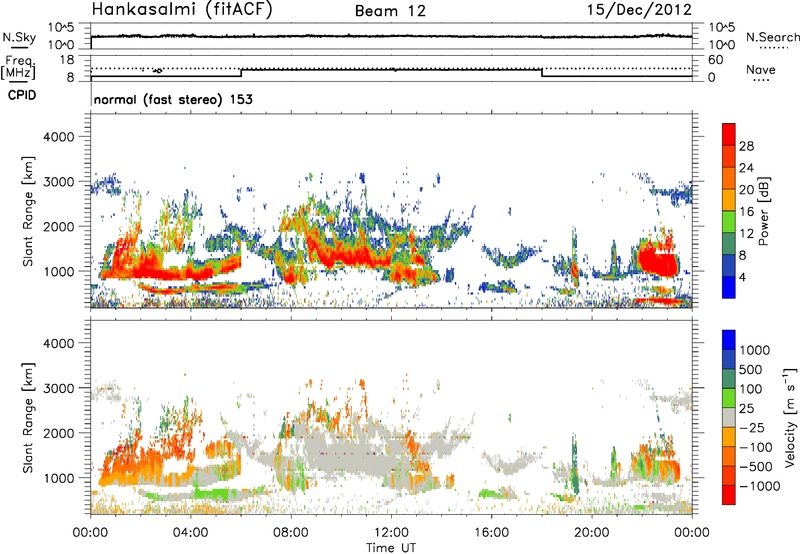Click the '25' value on Velocity color bar
800x554 pixels.
[746, 408]
